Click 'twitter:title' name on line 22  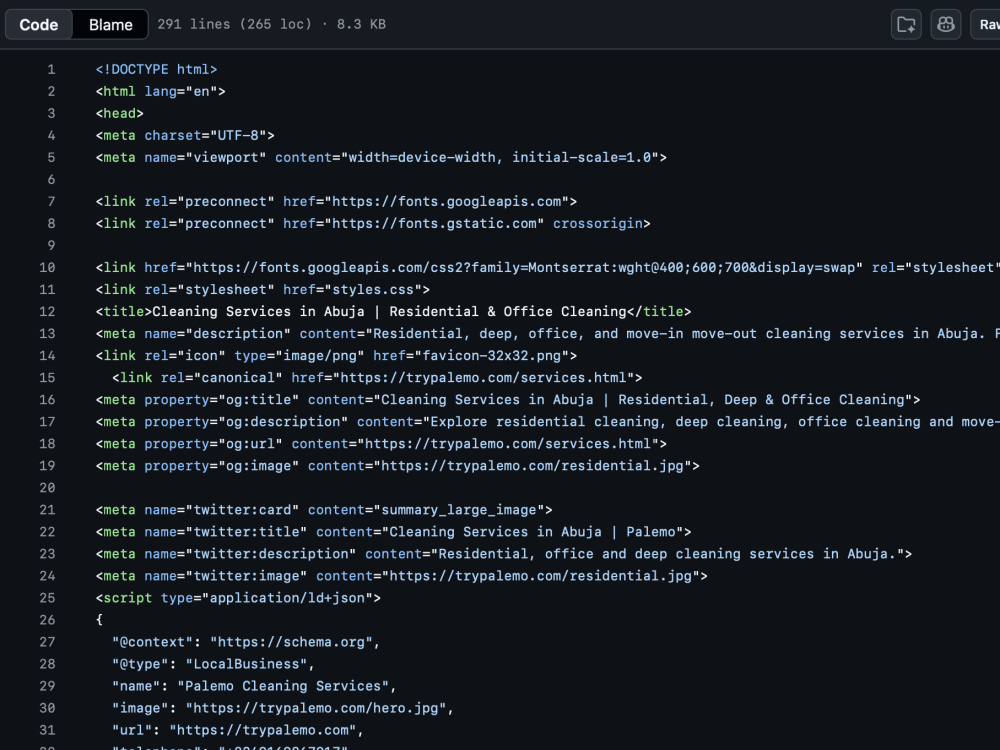click(247, 531)
